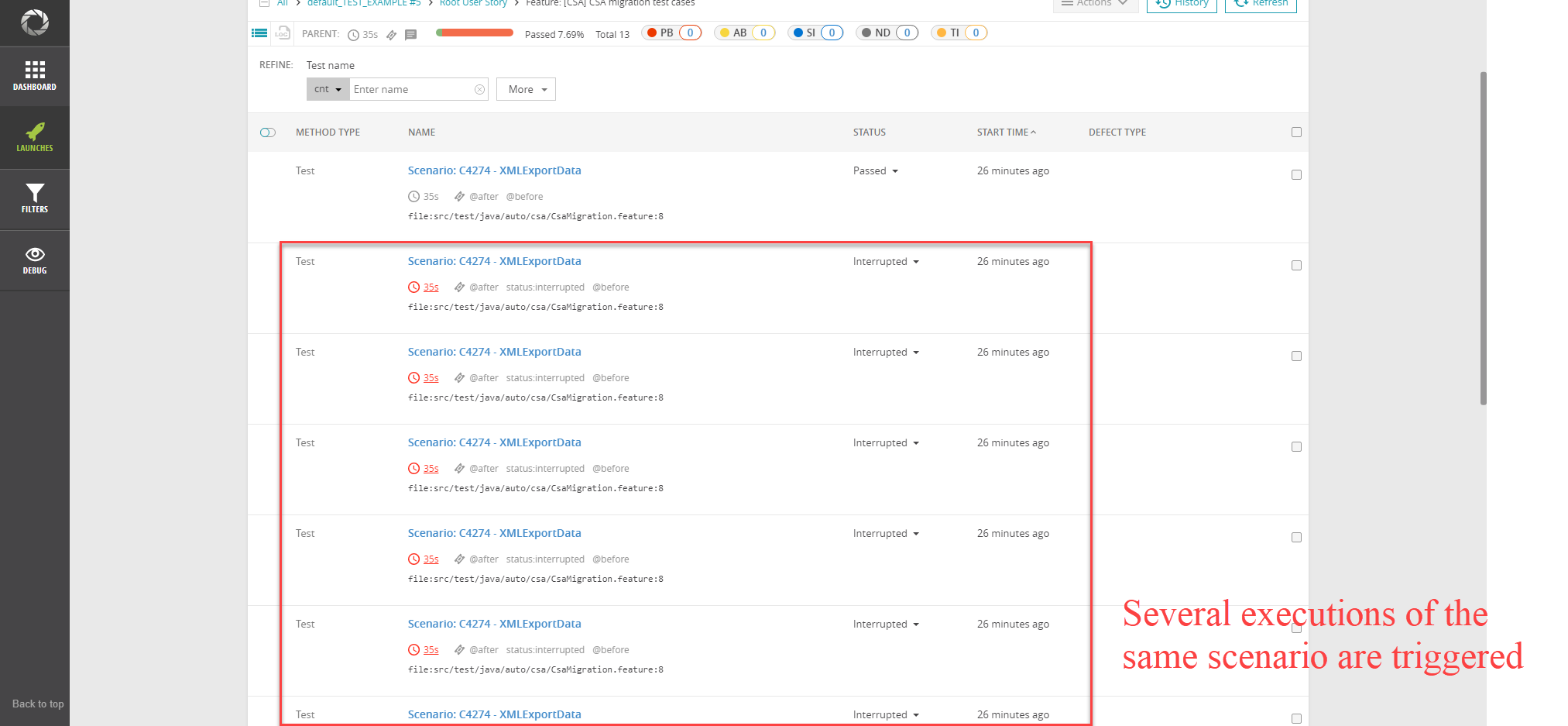The width and height of the screenshot is (1568, 726).
Task: Open the parent item log view icon
Action: tap(283, 33)
